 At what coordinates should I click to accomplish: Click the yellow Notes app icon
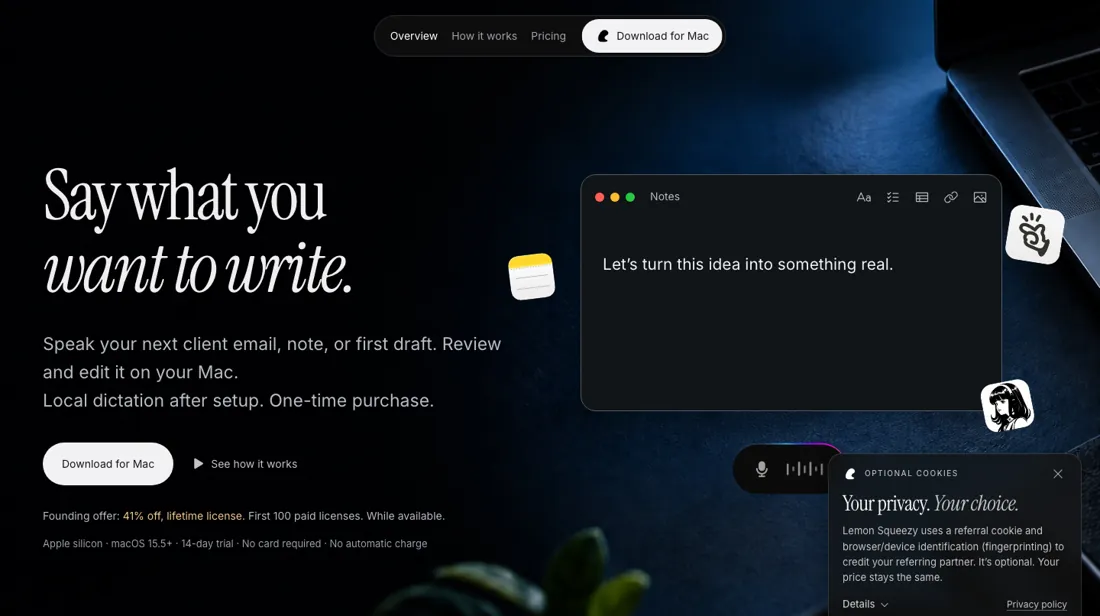coord(532,276)
